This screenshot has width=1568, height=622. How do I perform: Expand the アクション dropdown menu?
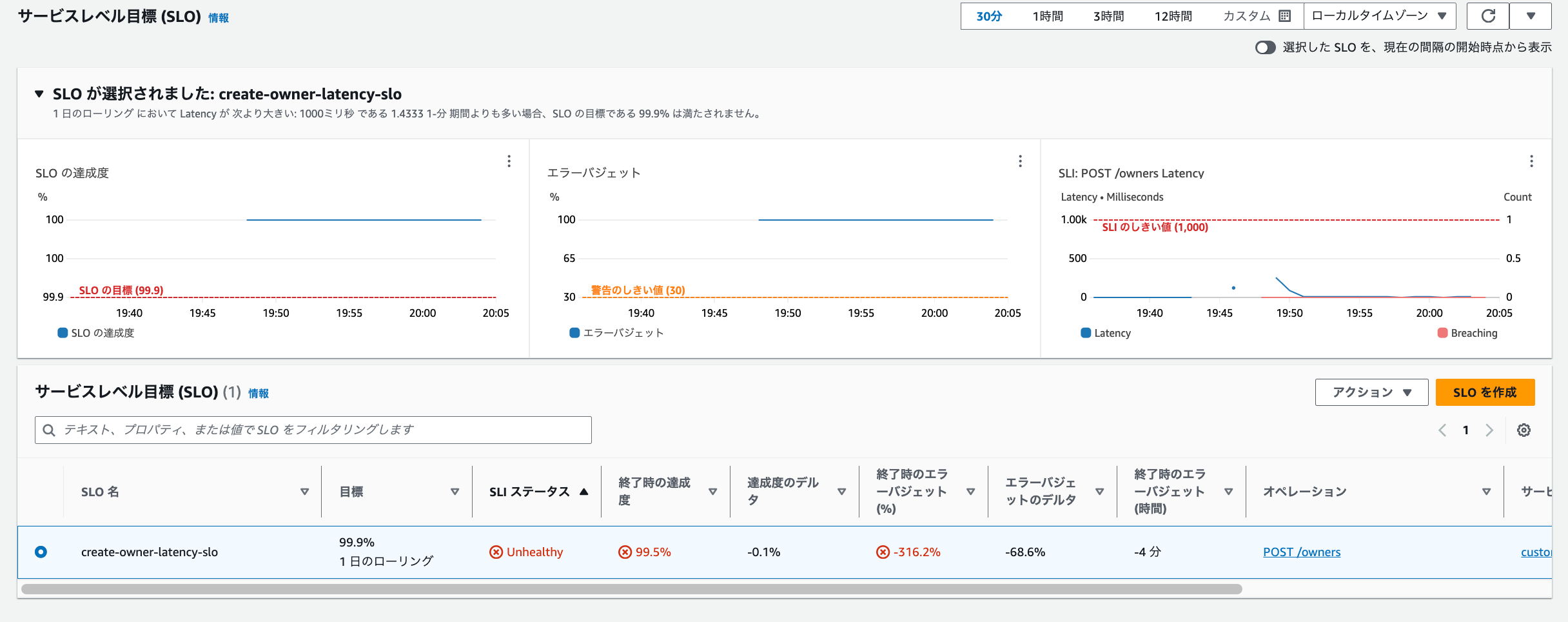pyautogui.click(x=1371, y=392)
